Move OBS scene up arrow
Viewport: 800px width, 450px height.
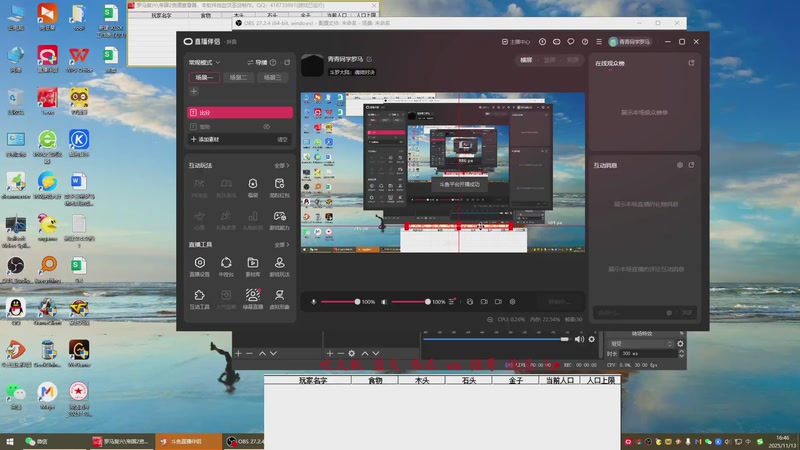coord(262,353)
